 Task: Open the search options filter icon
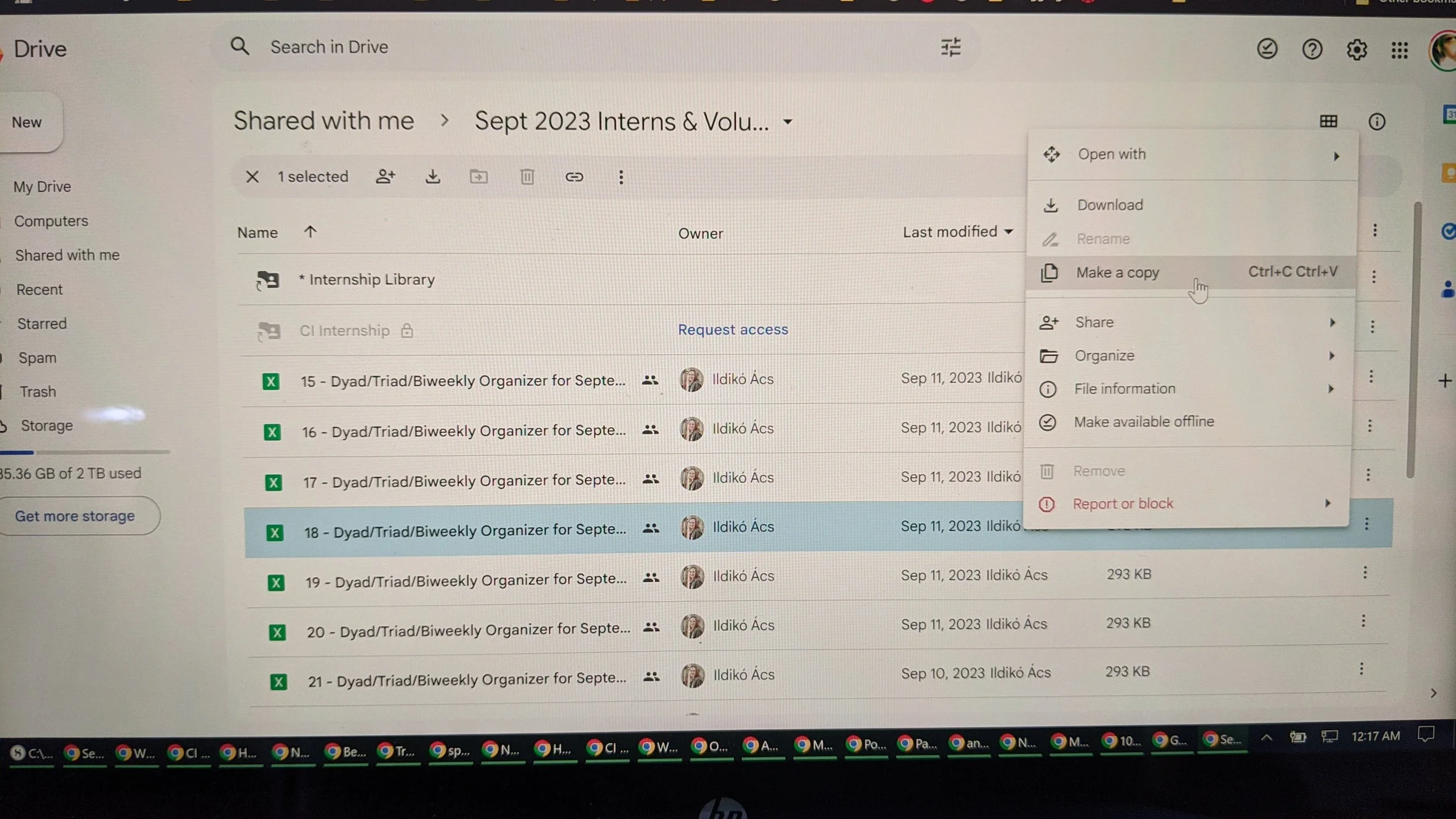950,47
